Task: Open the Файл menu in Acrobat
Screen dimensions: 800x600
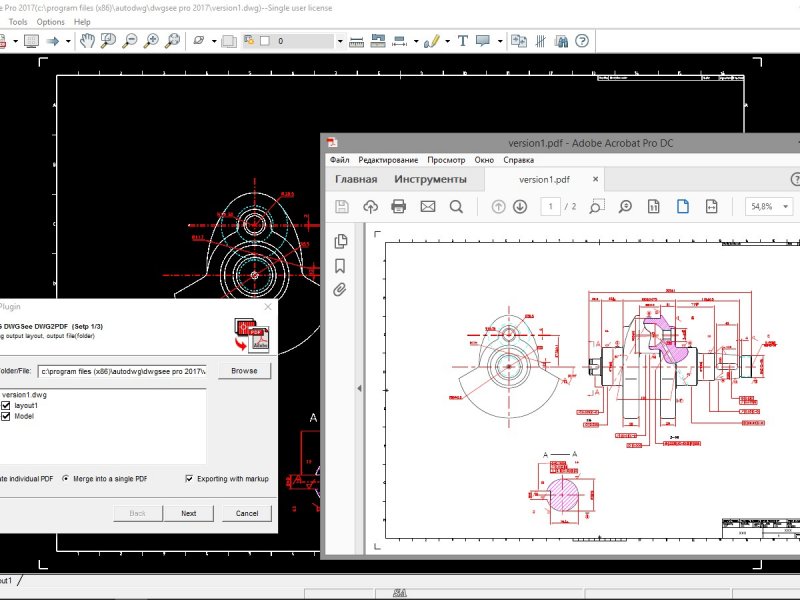Action: pos(339,160)
